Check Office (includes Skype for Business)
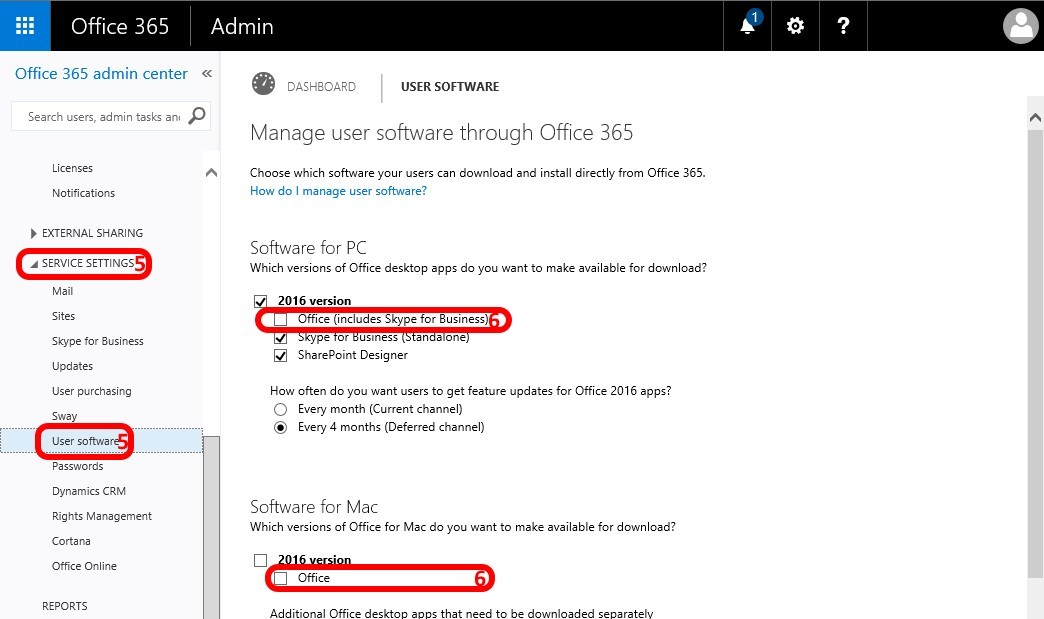This screenshot has width=1044, height=619. (x=280, y=320)
